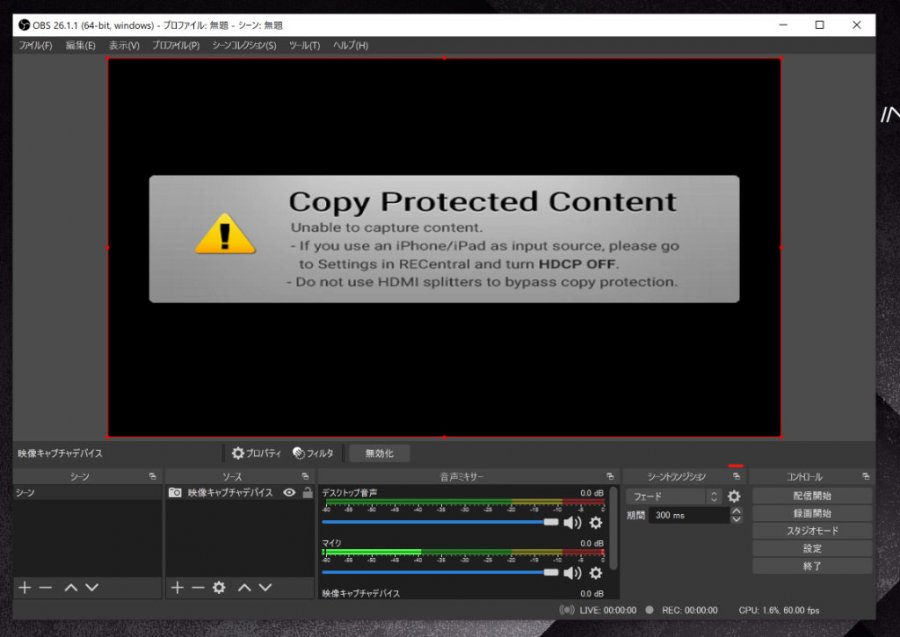Open the 表示(V) menu
The width and height of the screenshot is (900, 637).
click(x=125, y=45)
